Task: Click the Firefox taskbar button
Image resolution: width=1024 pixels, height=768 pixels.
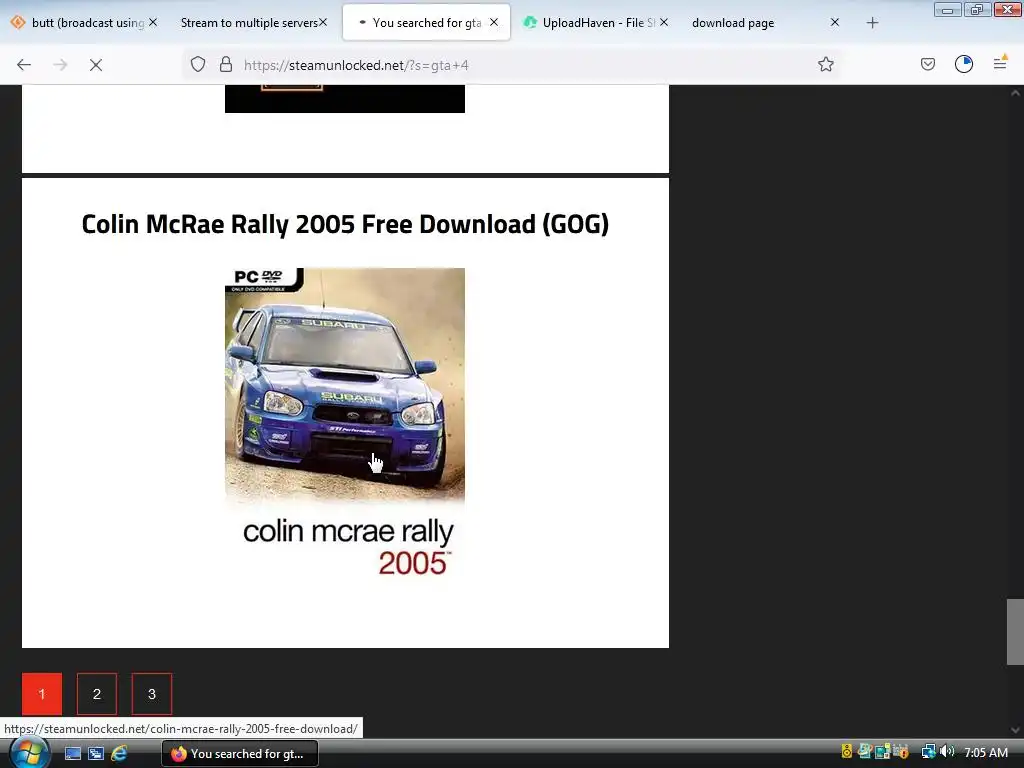Action: (240, 754)
